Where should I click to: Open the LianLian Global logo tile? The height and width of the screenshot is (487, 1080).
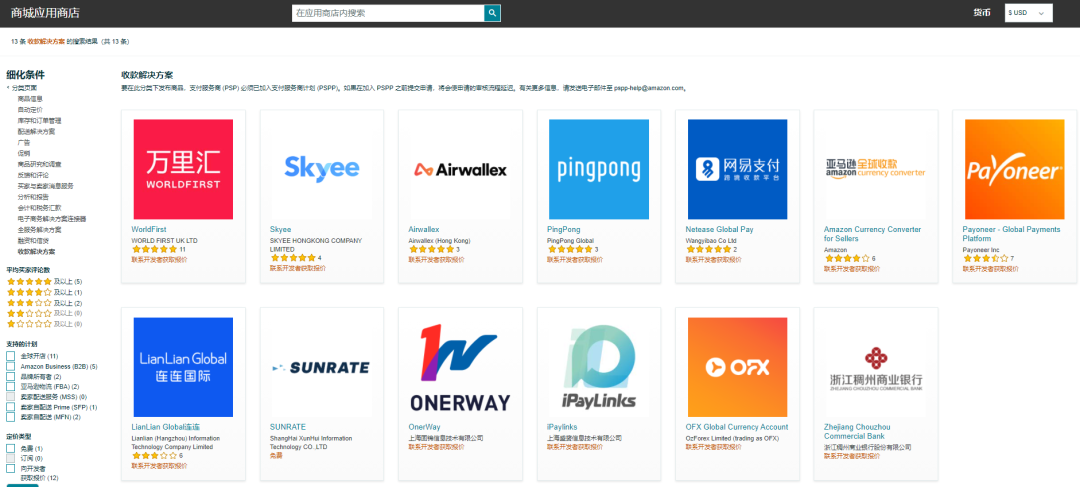pyautogui.click(x=183, y=367)
